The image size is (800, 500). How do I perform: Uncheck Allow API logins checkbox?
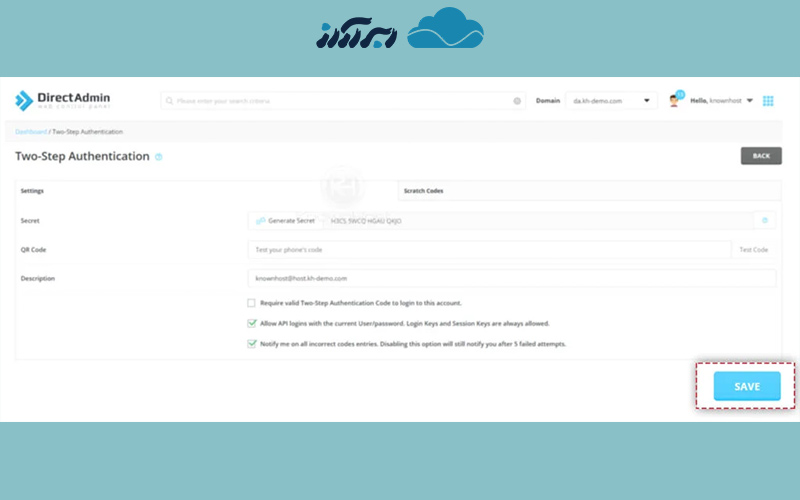click(252, 323)
